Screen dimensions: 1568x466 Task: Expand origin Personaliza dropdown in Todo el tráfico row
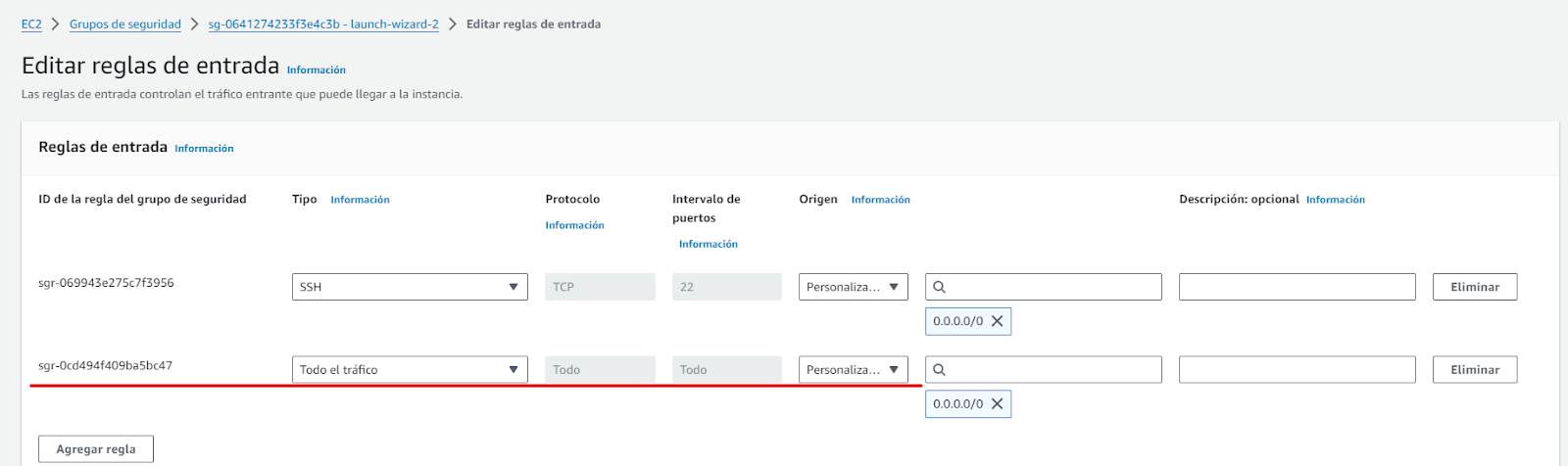854,370
